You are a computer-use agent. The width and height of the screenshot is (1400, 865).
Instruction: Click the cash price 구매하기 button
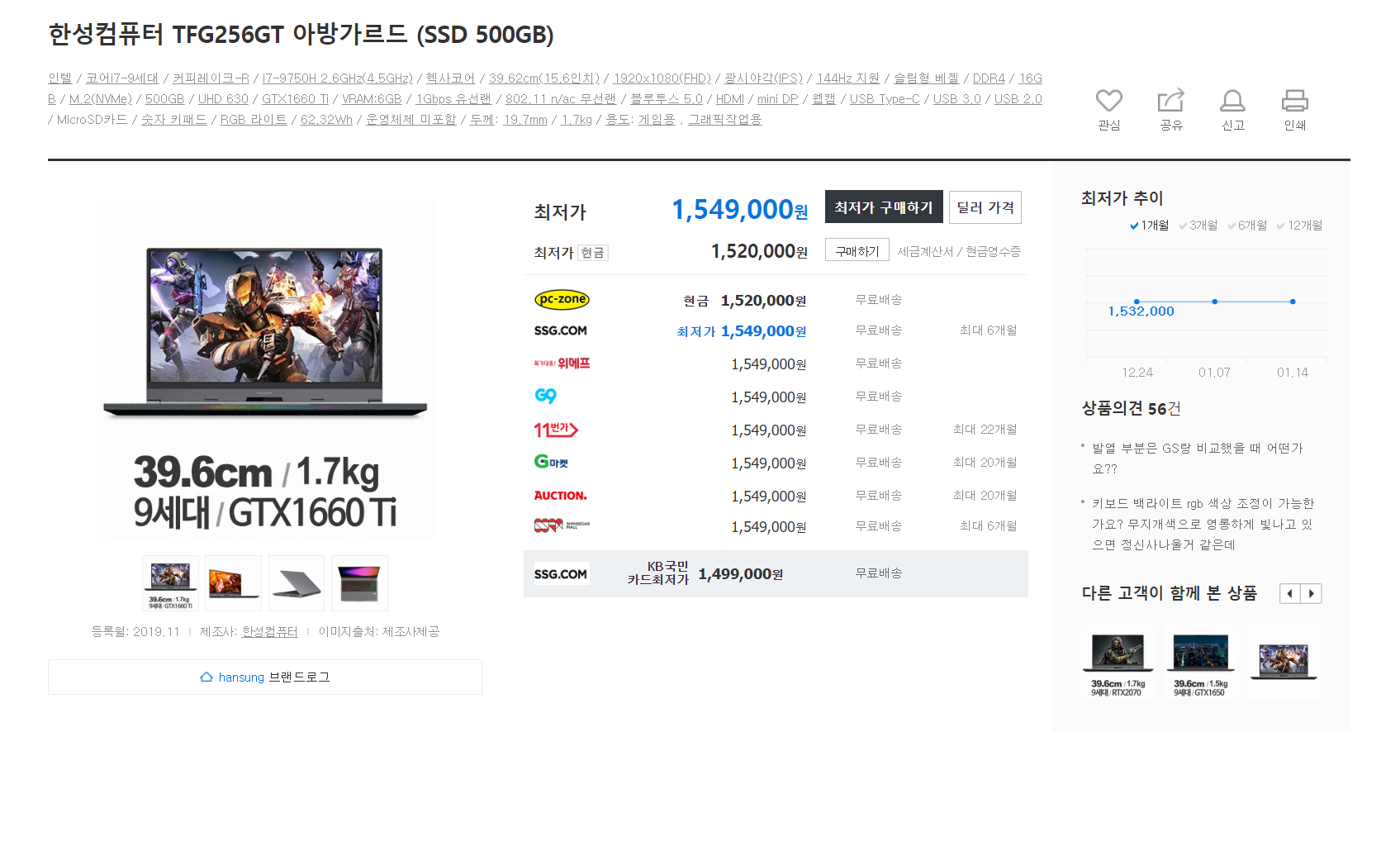click(x=857, y=250)
